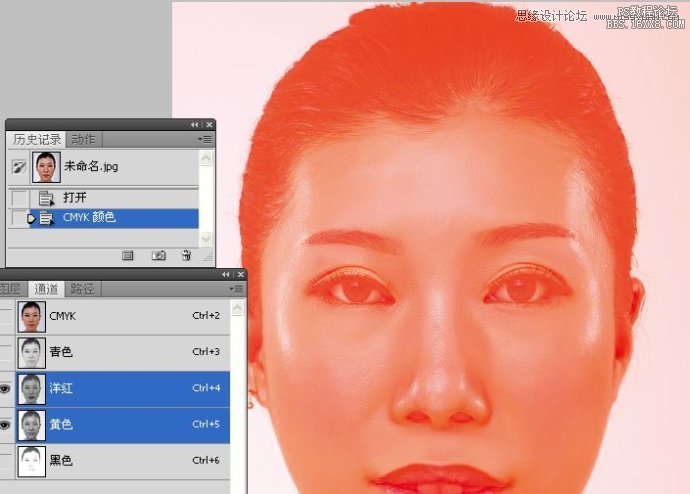The height and width of the screenshot is (494, 690).
Task: Hide the 洋红 channel using eye icon
Action: [x=6, y=388]
